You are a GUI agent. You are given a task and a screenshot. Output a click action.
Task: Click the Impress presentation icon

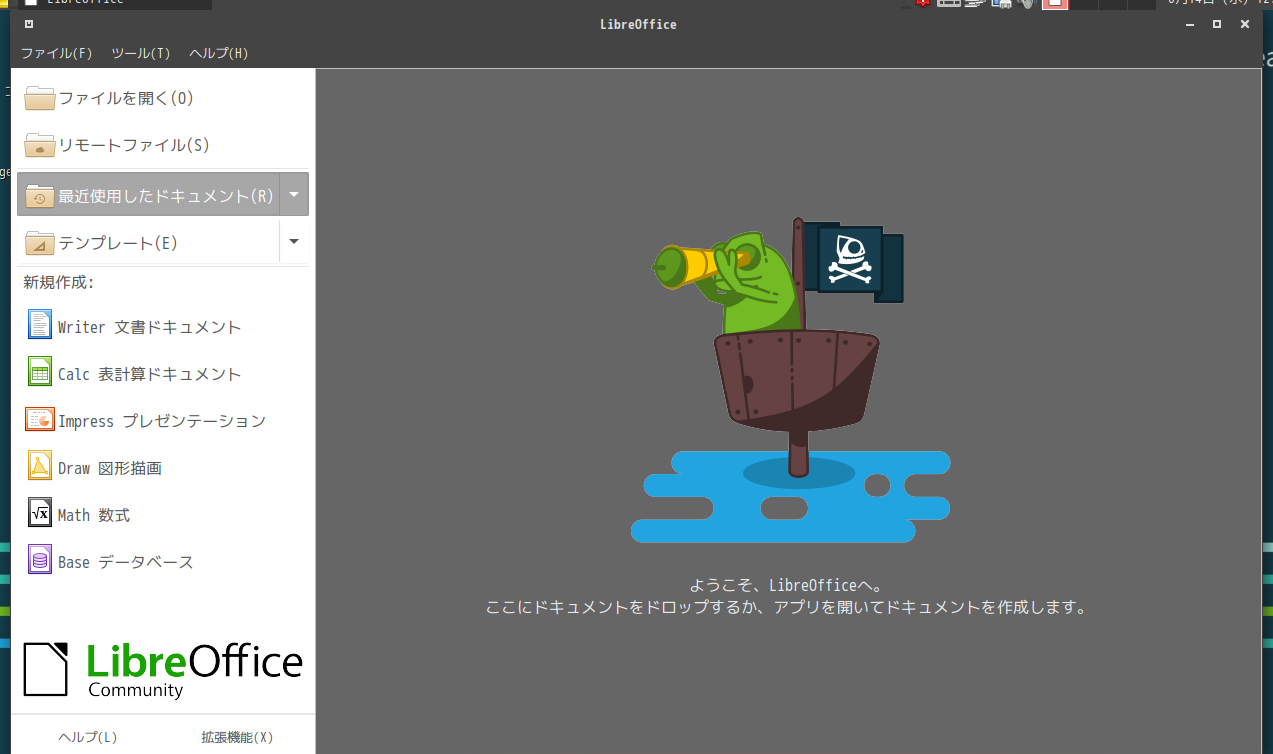(x=40, y=420)
